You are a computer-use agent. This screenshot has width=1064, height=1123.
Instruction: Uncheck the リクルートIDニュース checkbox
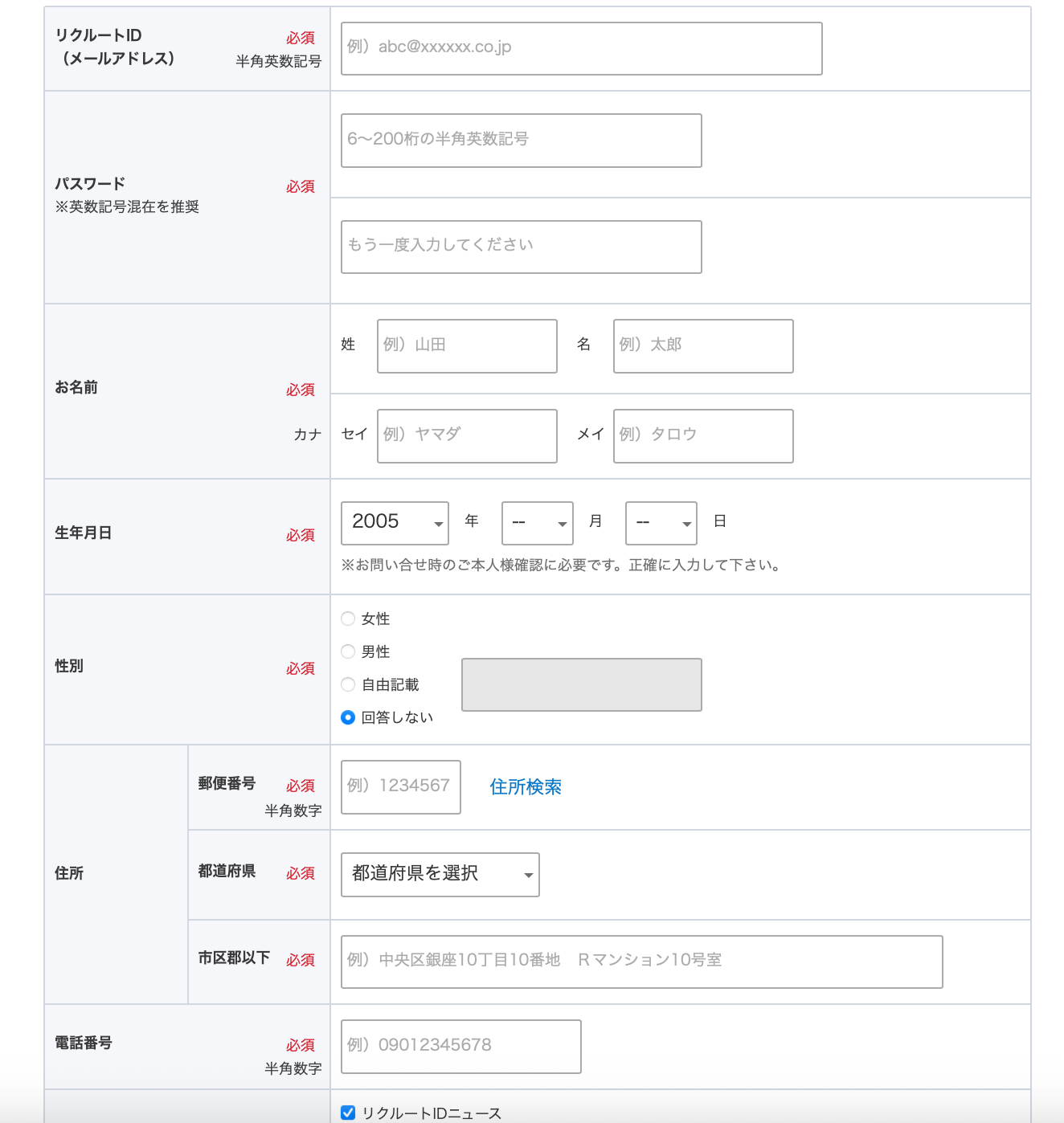[x=348, y=1113]
